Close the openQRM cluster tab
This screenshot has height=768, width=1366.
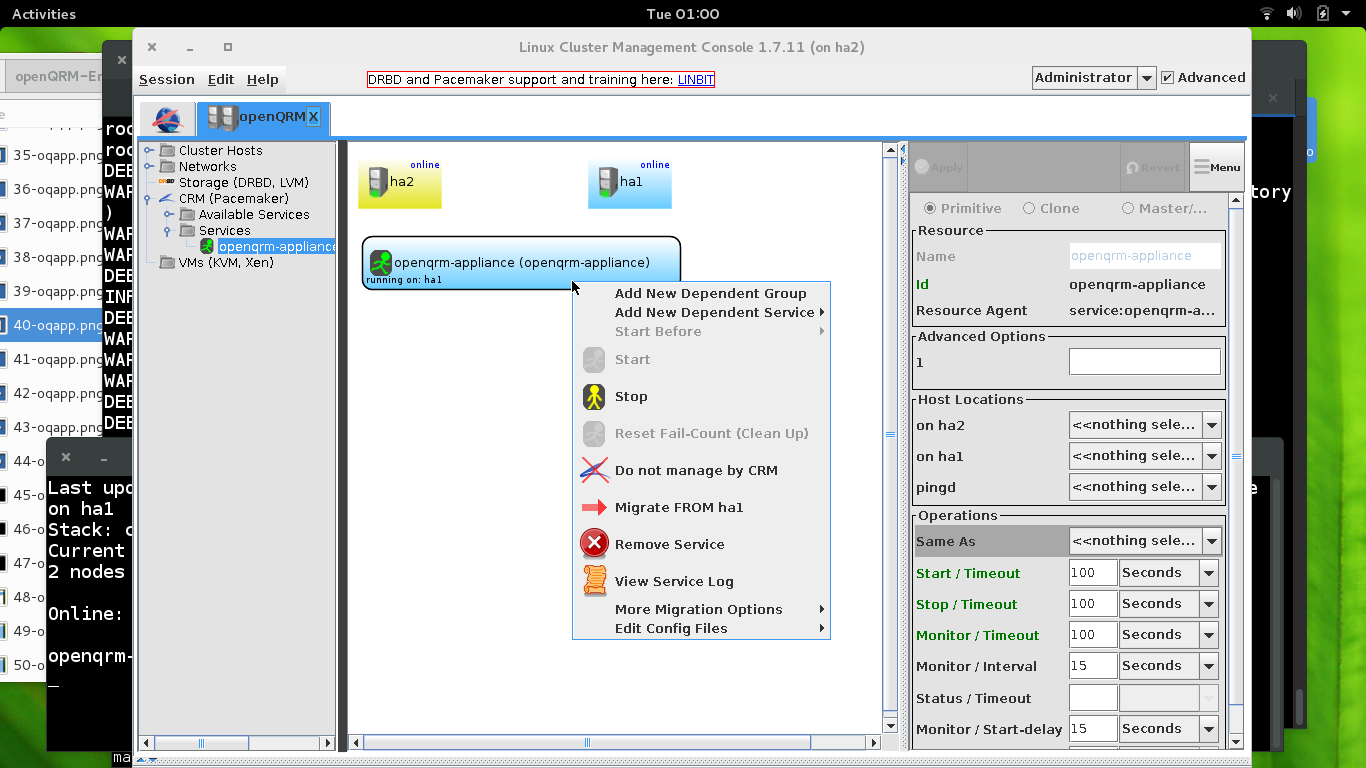313,117
